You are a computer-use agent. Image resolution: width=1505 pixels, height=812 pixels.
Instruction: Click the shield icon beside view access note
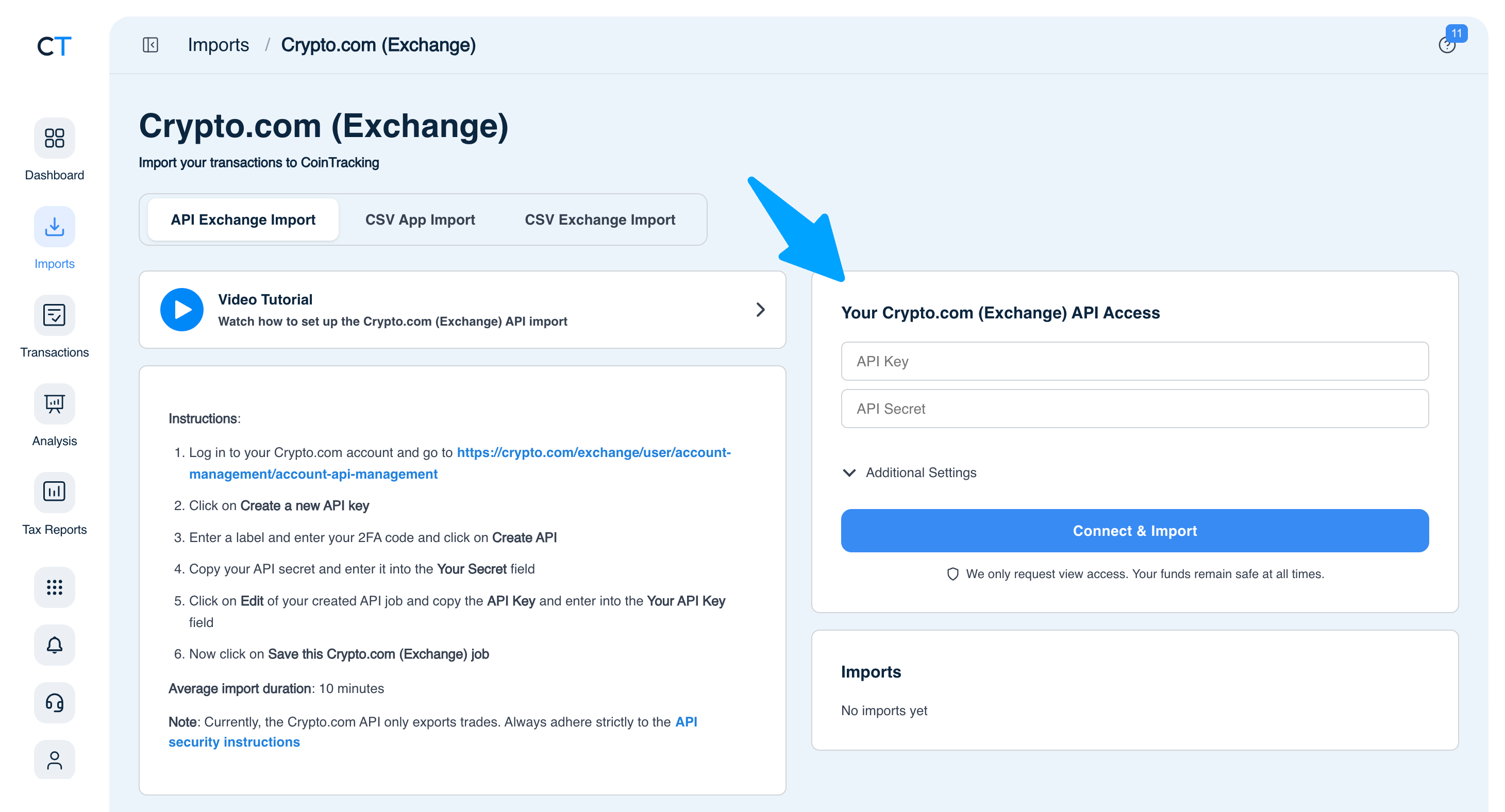coord(952,574)
